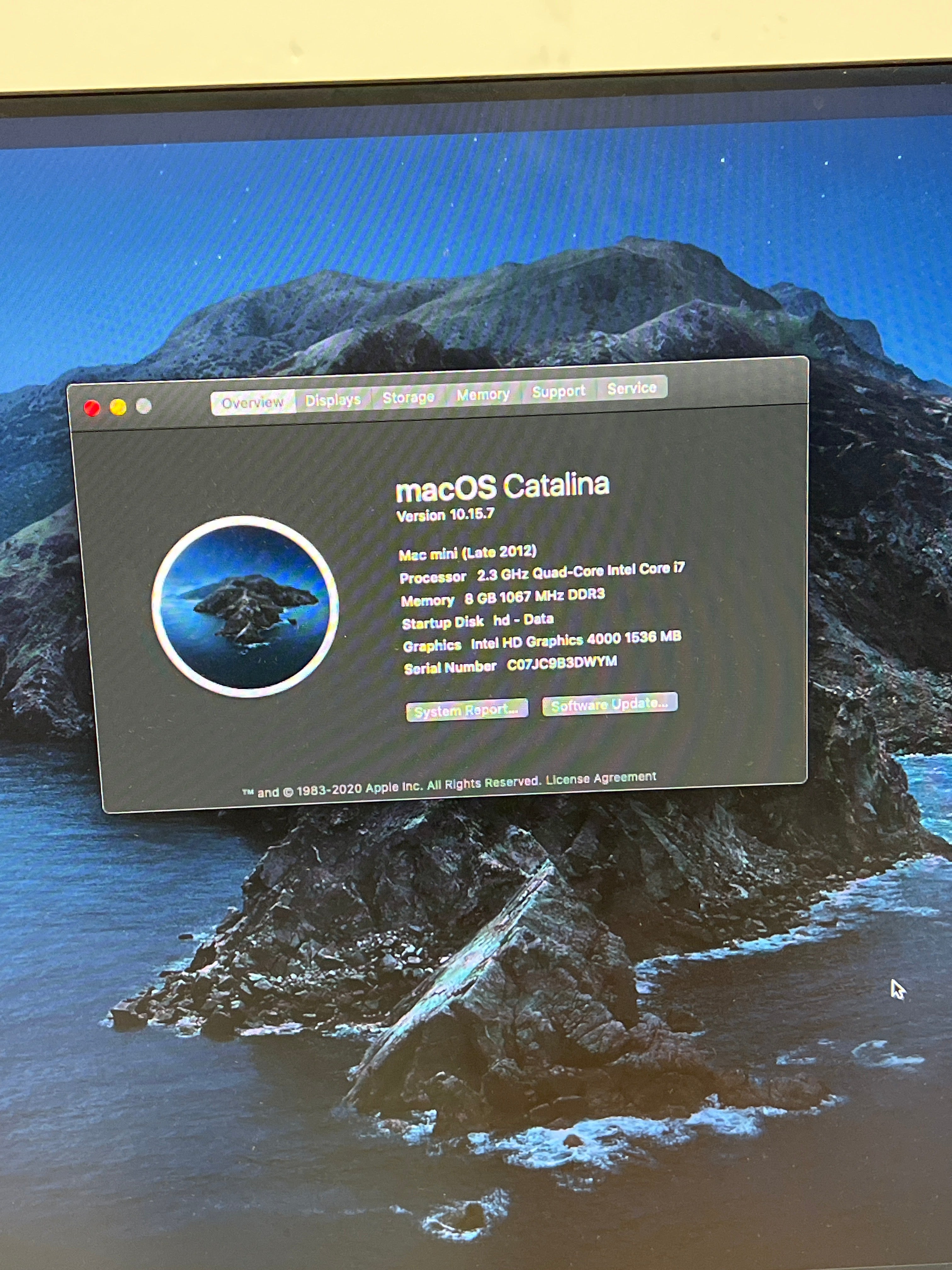
Task: Click the memory value 8 GB 1067 MHz DDR3
Action: (535, 597)
